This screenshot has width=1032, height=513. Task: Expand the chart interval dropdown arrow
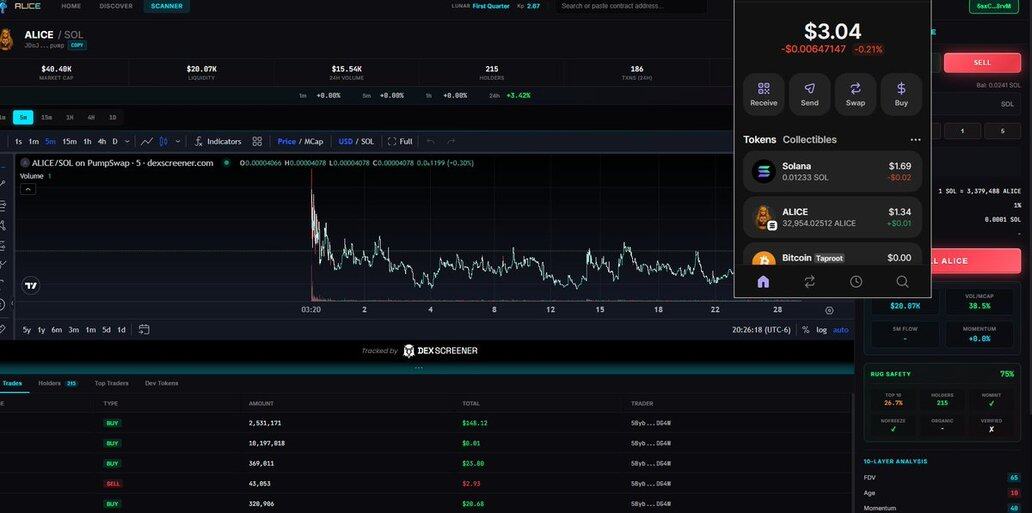point(127,142)
